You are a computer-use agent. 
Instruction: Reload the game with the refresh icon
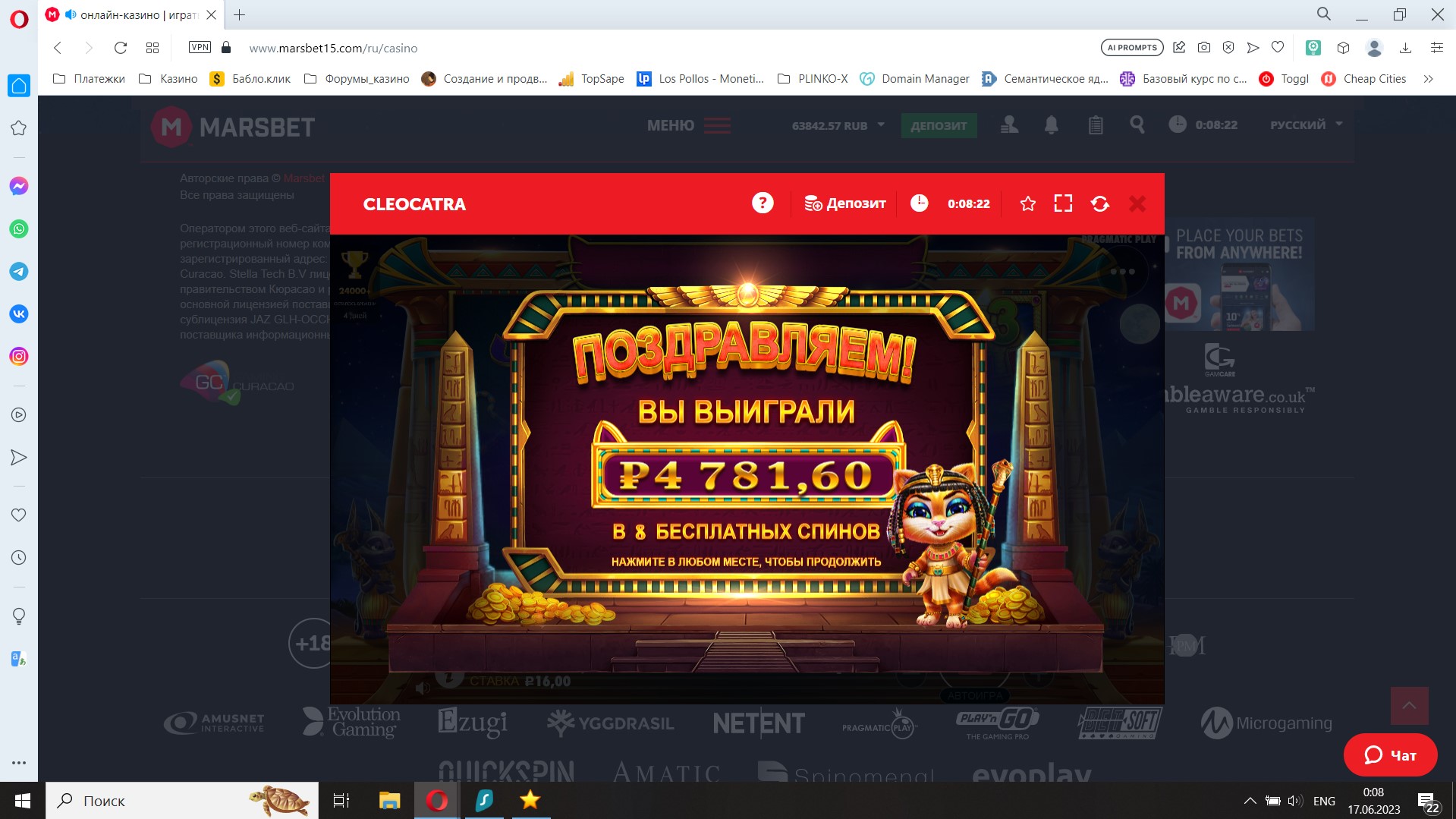point(1099,203)
